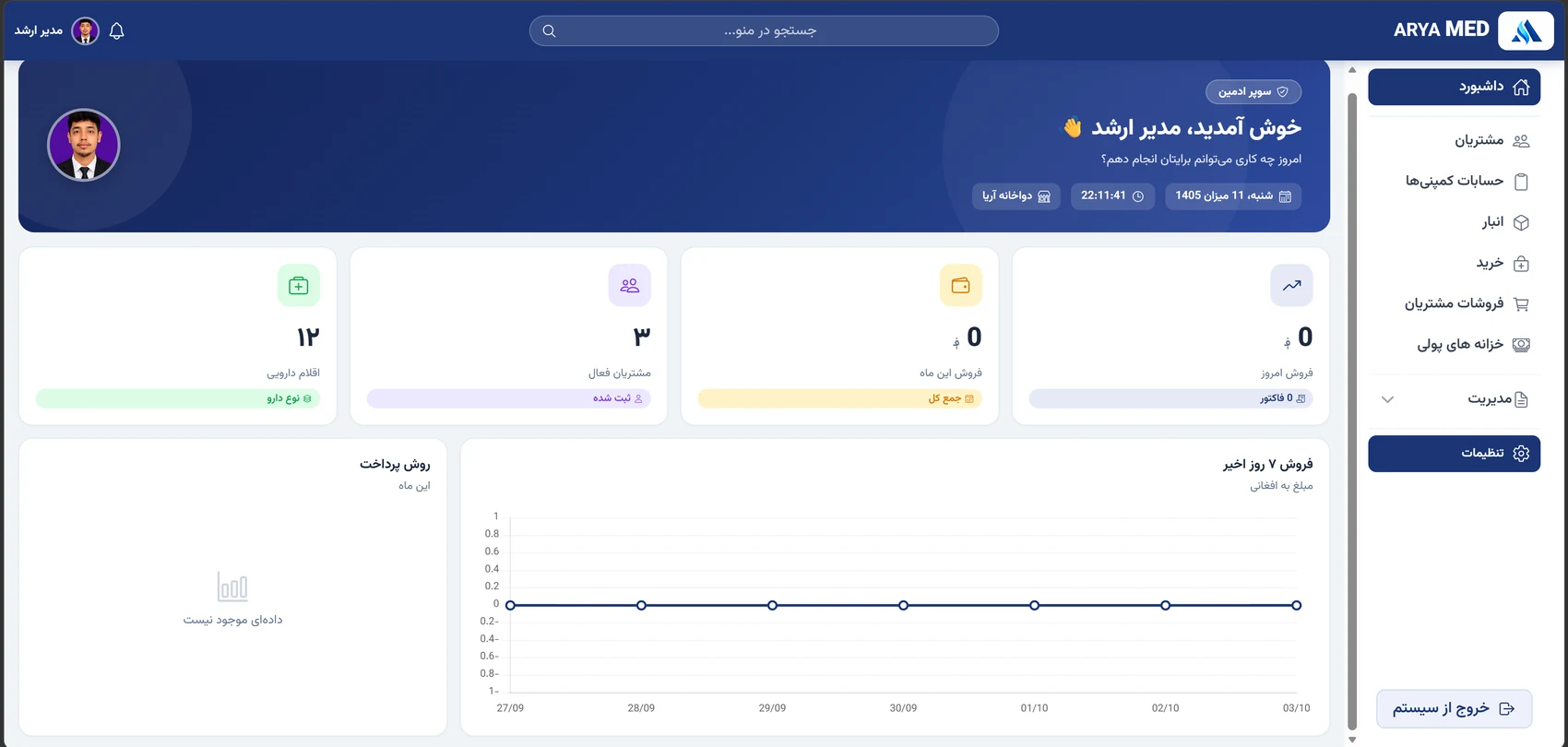Click the 30/09 data point on chart
Image resolution: width=1568 pixels, height=747 pixels.
[903, 605]
